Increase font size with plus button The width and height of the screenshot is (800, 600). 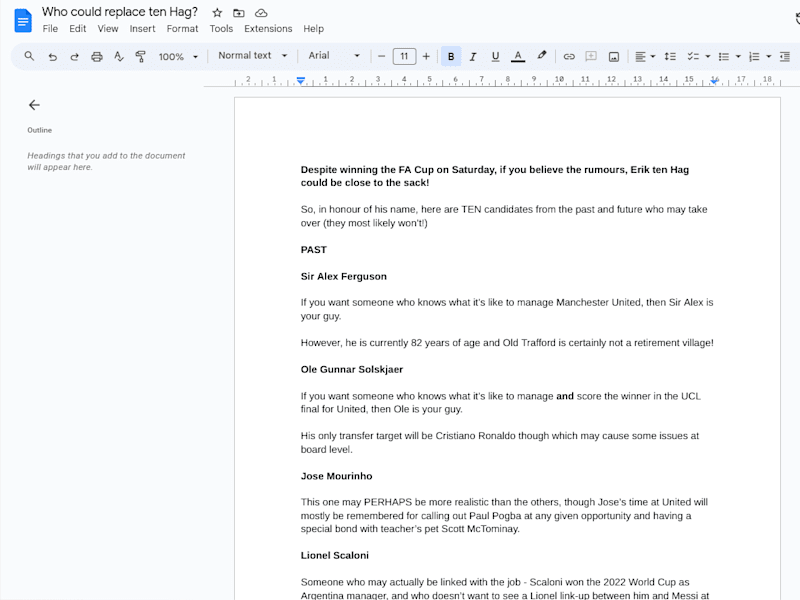pos(426,56)
